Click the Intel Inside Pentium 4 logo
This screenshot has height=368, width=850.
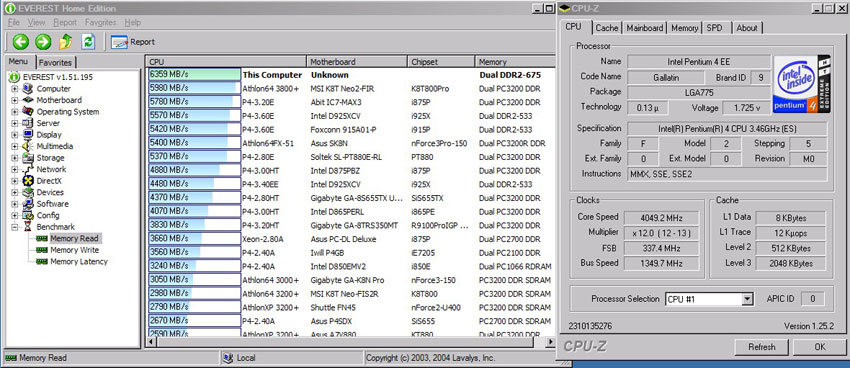point(802,83)
